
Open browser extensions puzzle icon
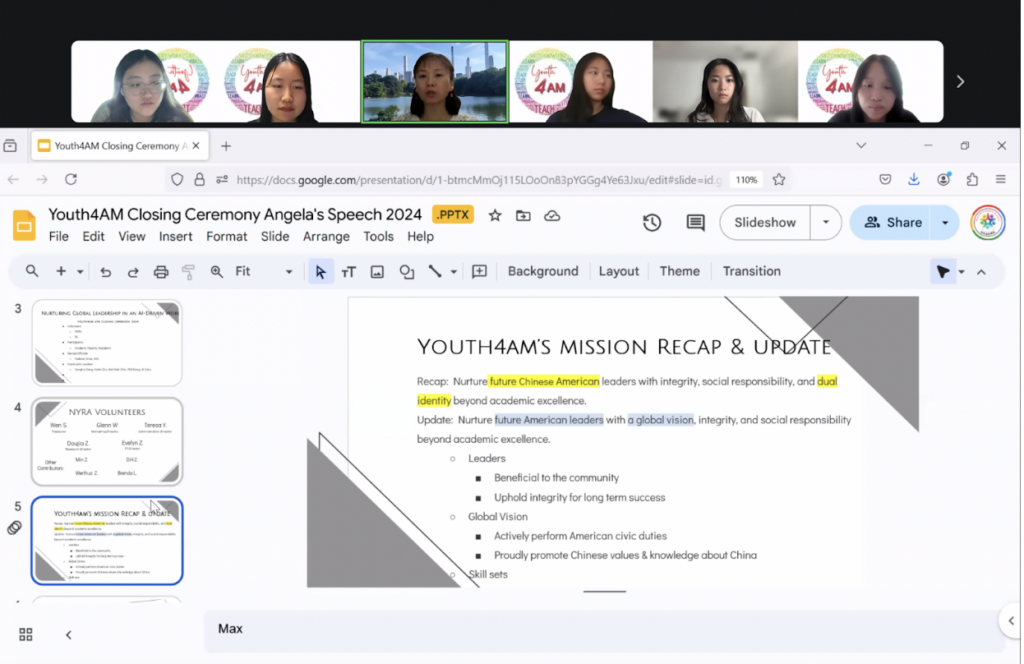[972, 179]
